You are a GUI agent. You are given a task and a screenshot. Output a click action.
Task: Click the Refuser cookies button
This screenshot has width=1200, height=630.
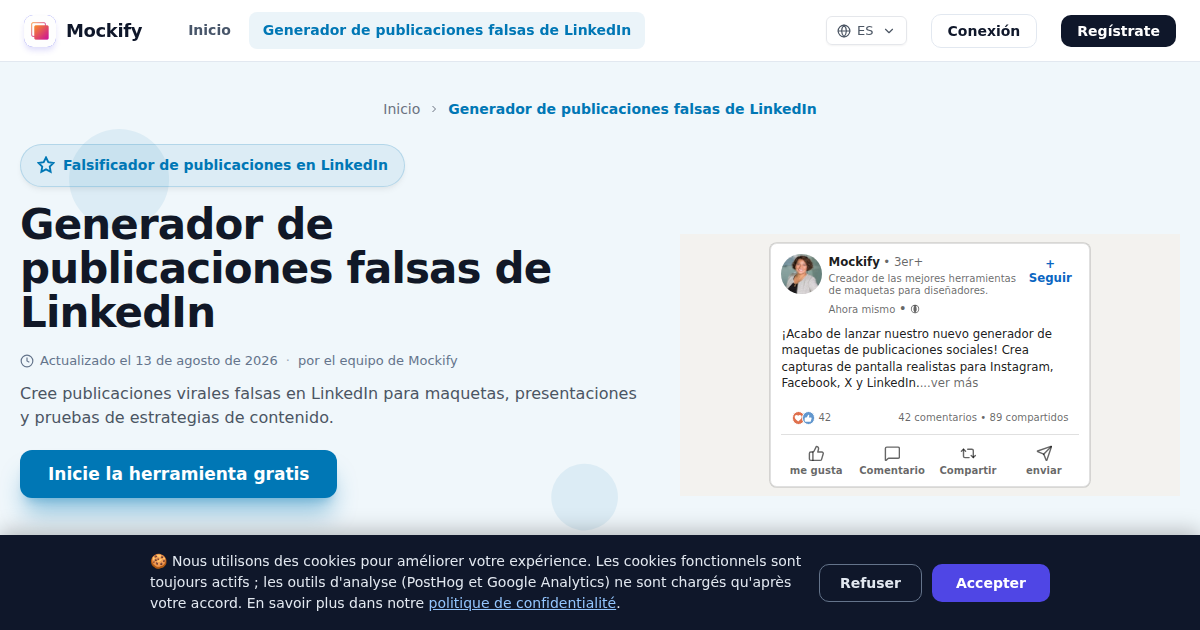pyautogui.click(x=870, y=583)
